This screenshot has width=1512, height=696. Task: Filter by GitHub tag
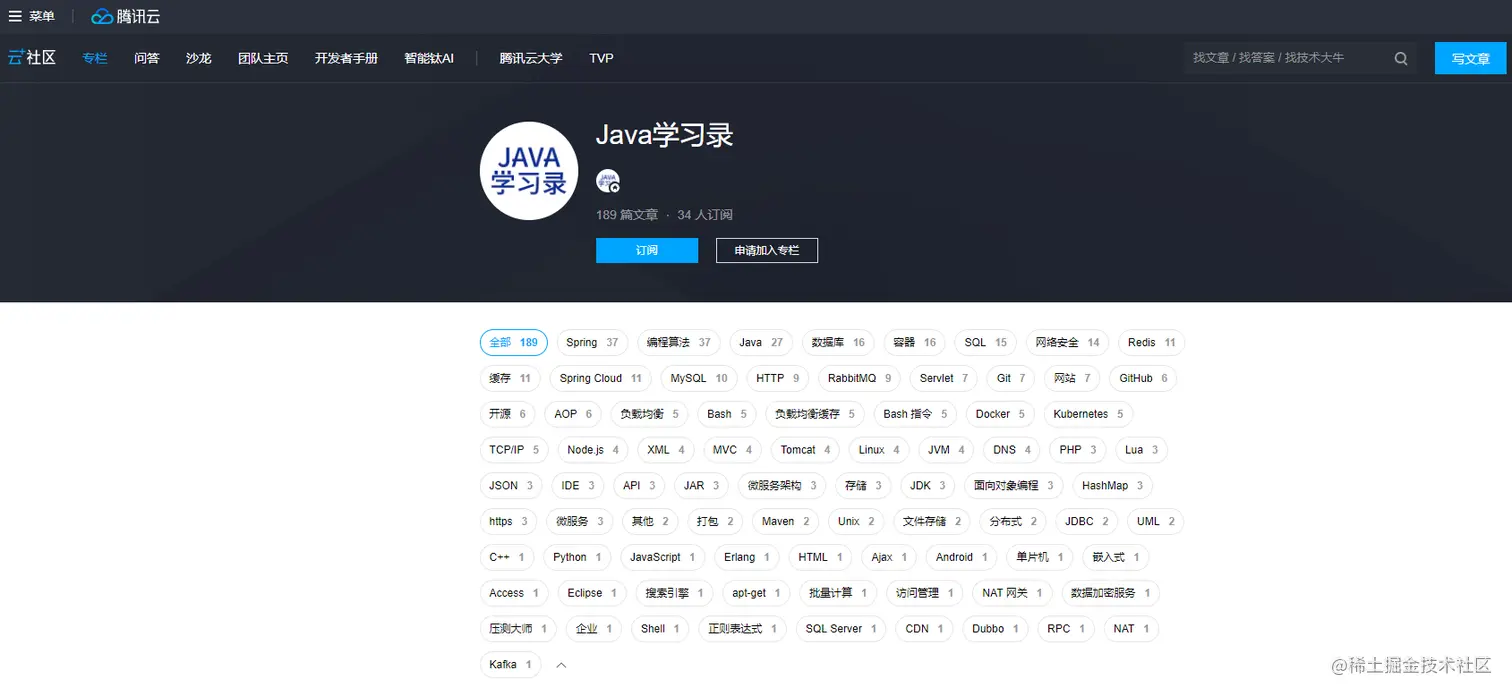point(1143,378)
